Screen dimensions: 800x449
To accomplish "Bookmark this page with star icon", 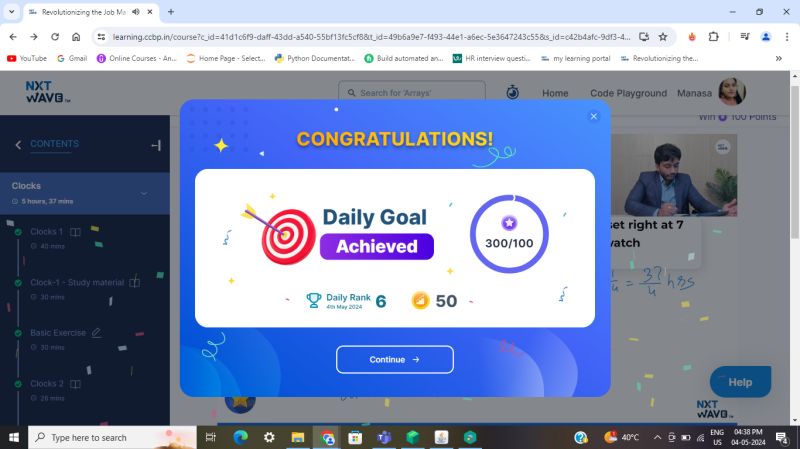I will pyautogui.click(x=663, y=37).
